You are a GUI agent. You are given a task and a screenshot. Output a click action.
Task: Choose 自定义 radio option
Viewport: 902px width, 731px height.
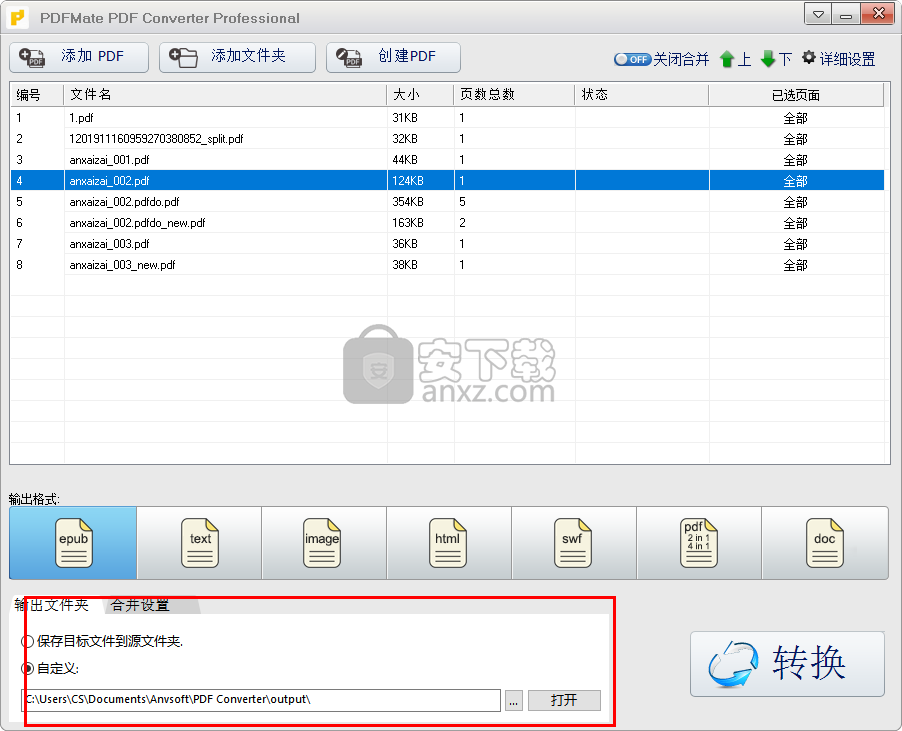(x=50, y=668)
